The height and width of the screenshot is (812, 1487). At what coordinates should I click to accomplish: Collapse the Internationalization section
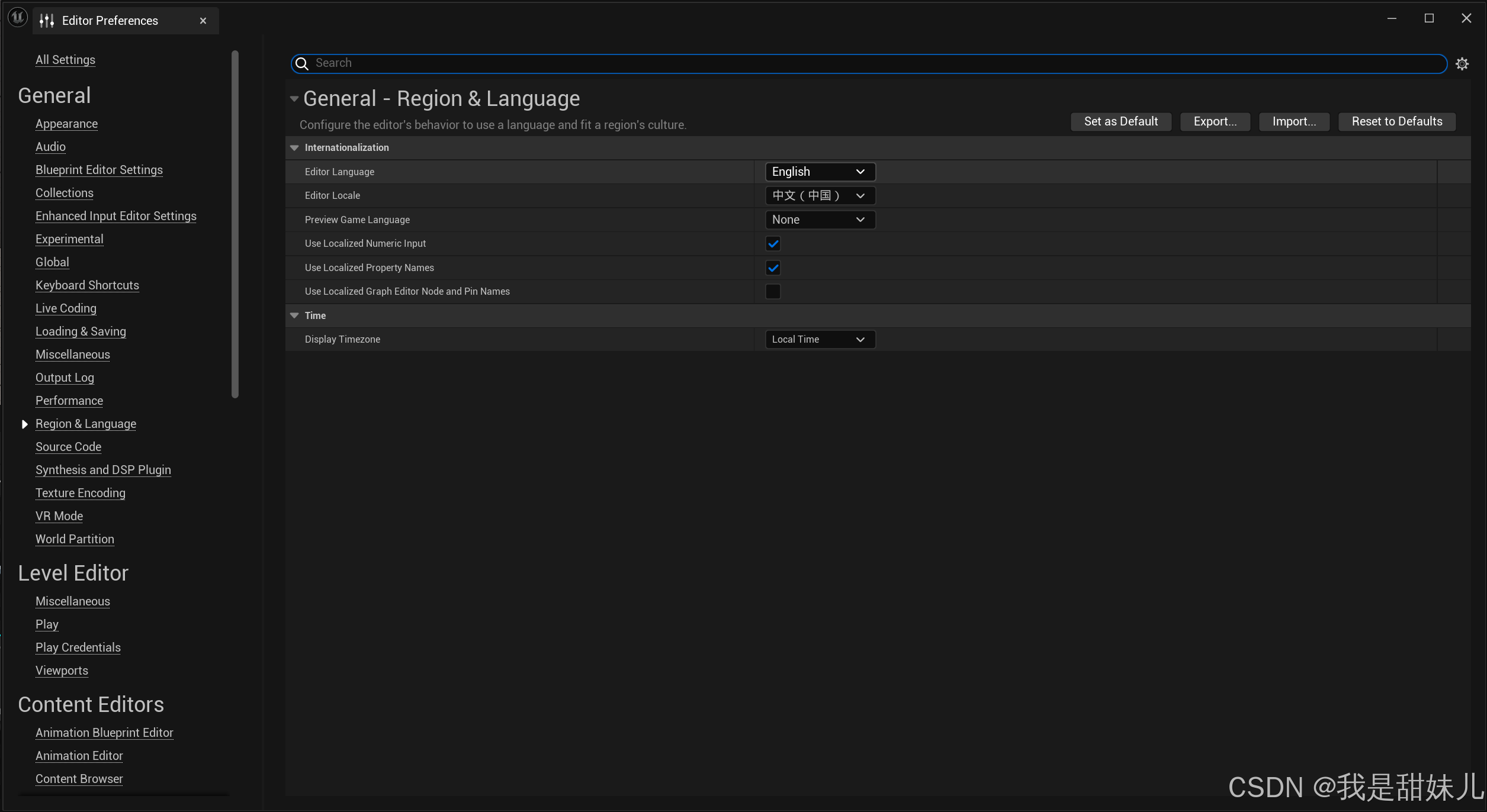294,147
